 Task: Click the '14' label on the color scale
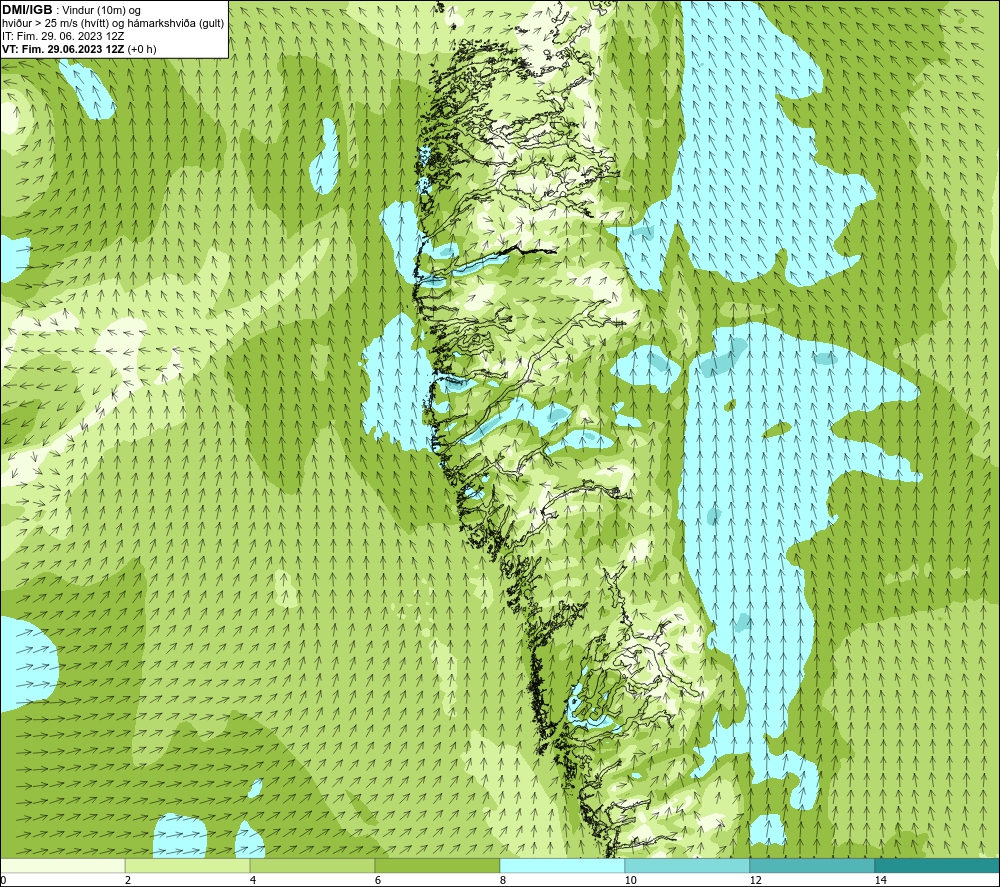pos(880,880)
